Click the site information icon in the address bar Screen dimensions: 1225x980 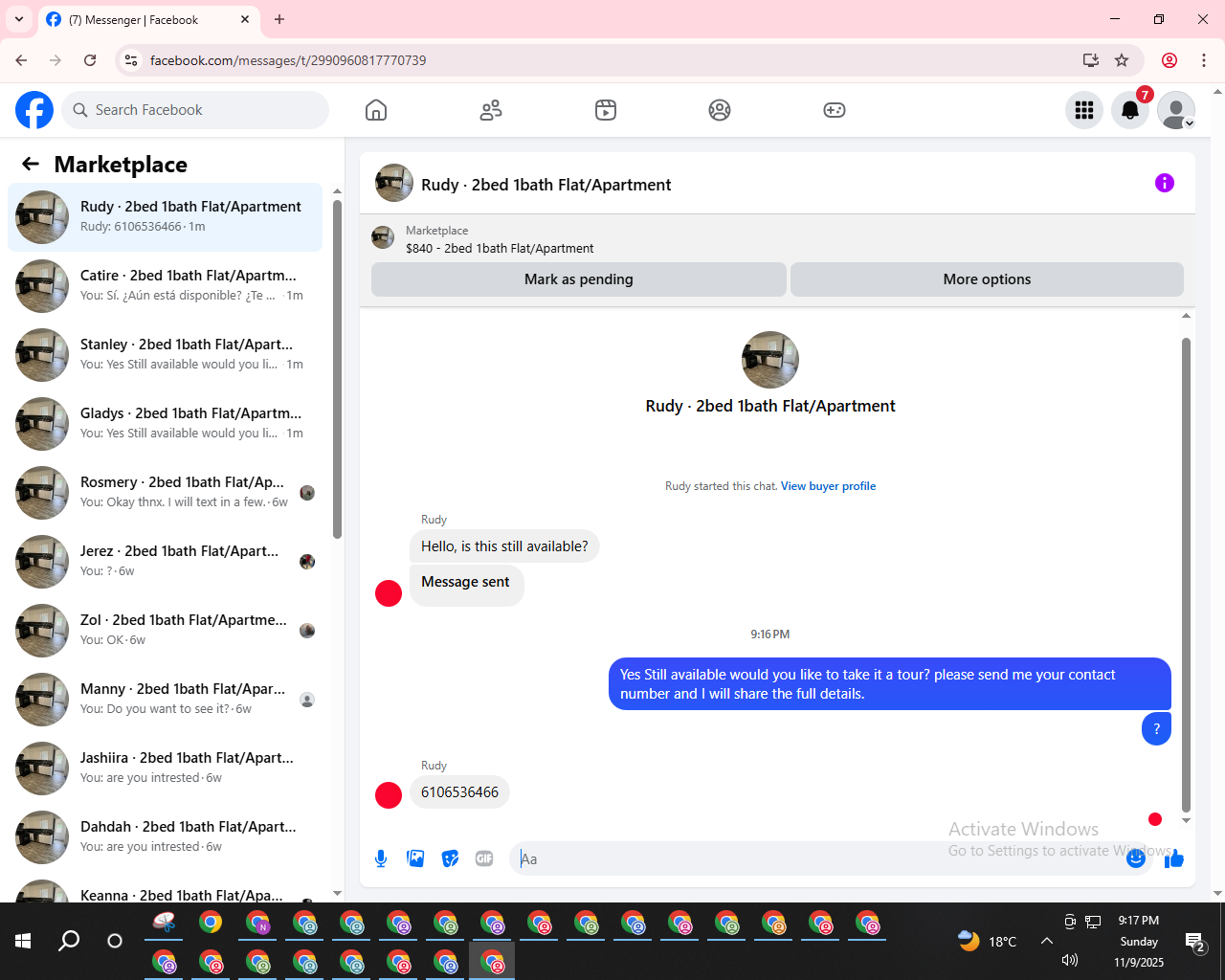pos(131,60)
